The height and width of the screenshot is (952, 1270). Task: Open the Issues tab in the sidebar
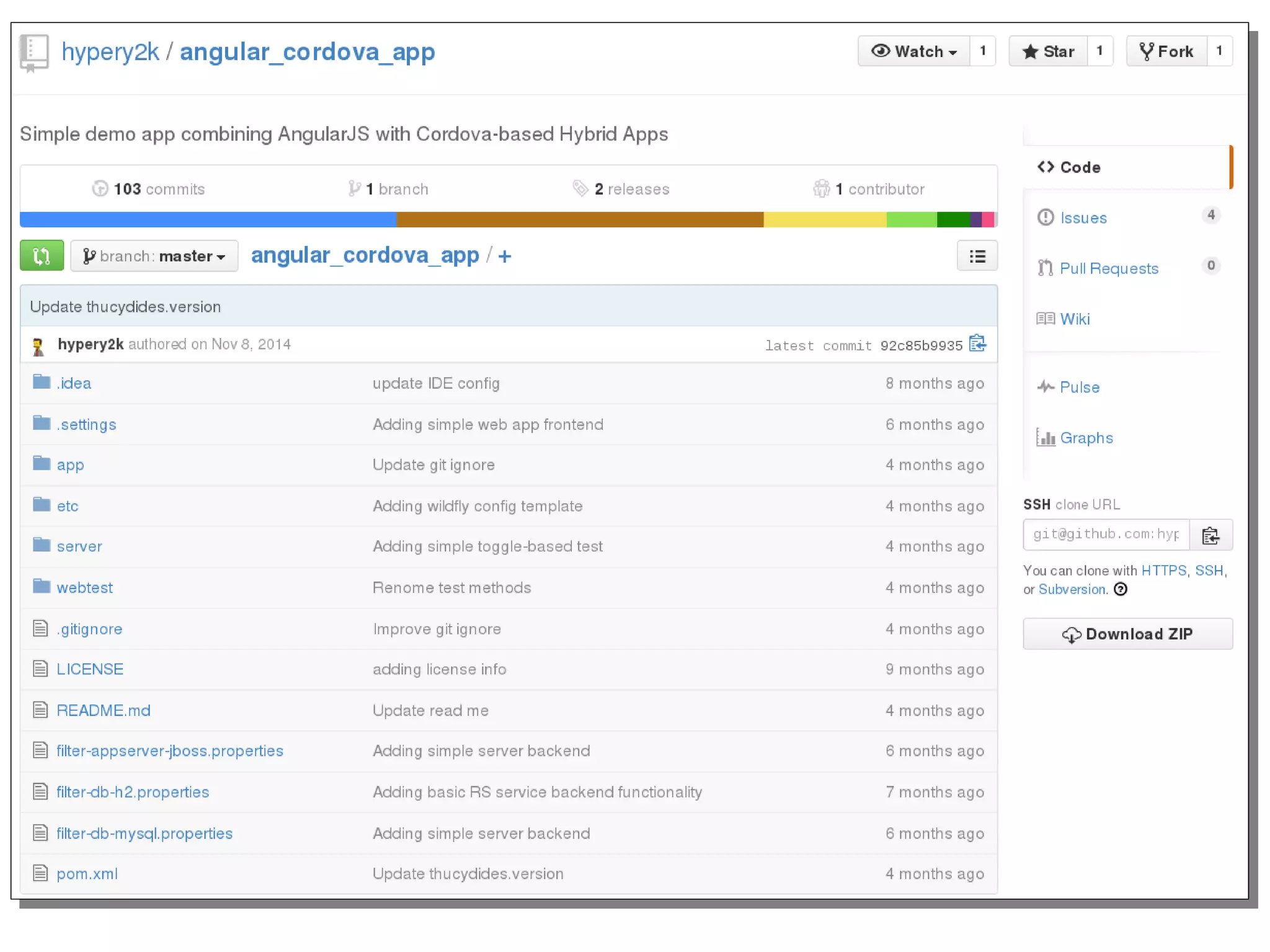pos(1083,218)
